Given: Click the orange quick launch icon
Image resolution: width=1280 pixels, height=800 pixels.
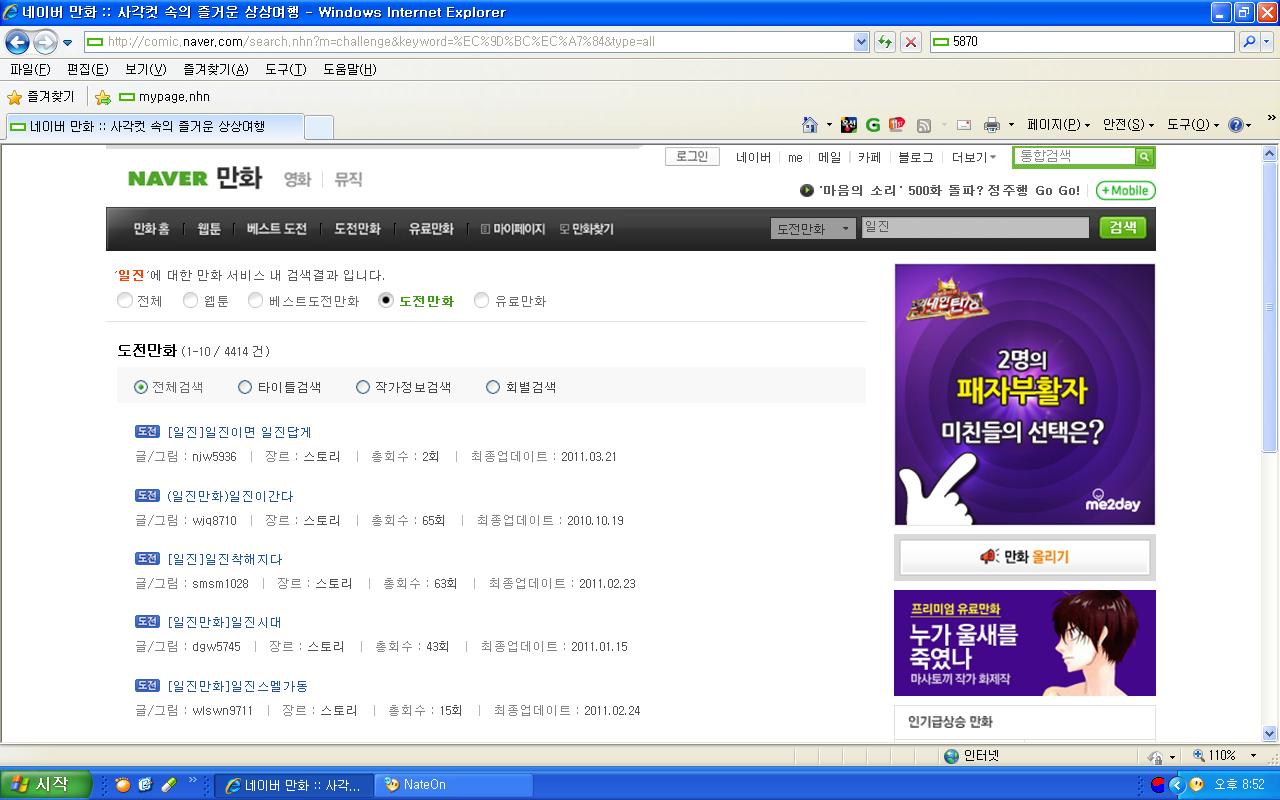Looking at the screenshot, I should point(123,785).
